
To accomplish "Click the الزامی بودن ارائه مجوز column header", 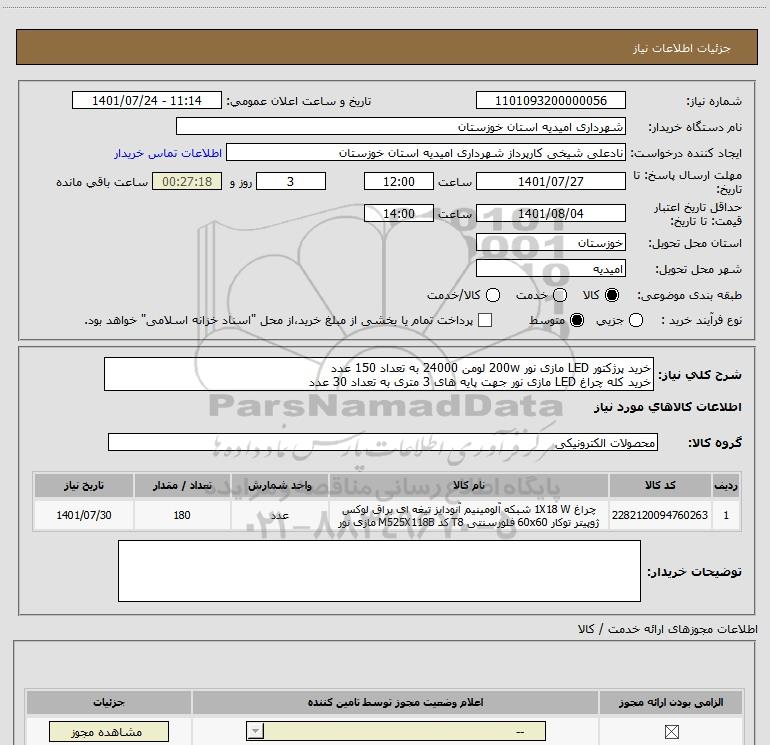I will pyautogui.click(x=671, y=702).
